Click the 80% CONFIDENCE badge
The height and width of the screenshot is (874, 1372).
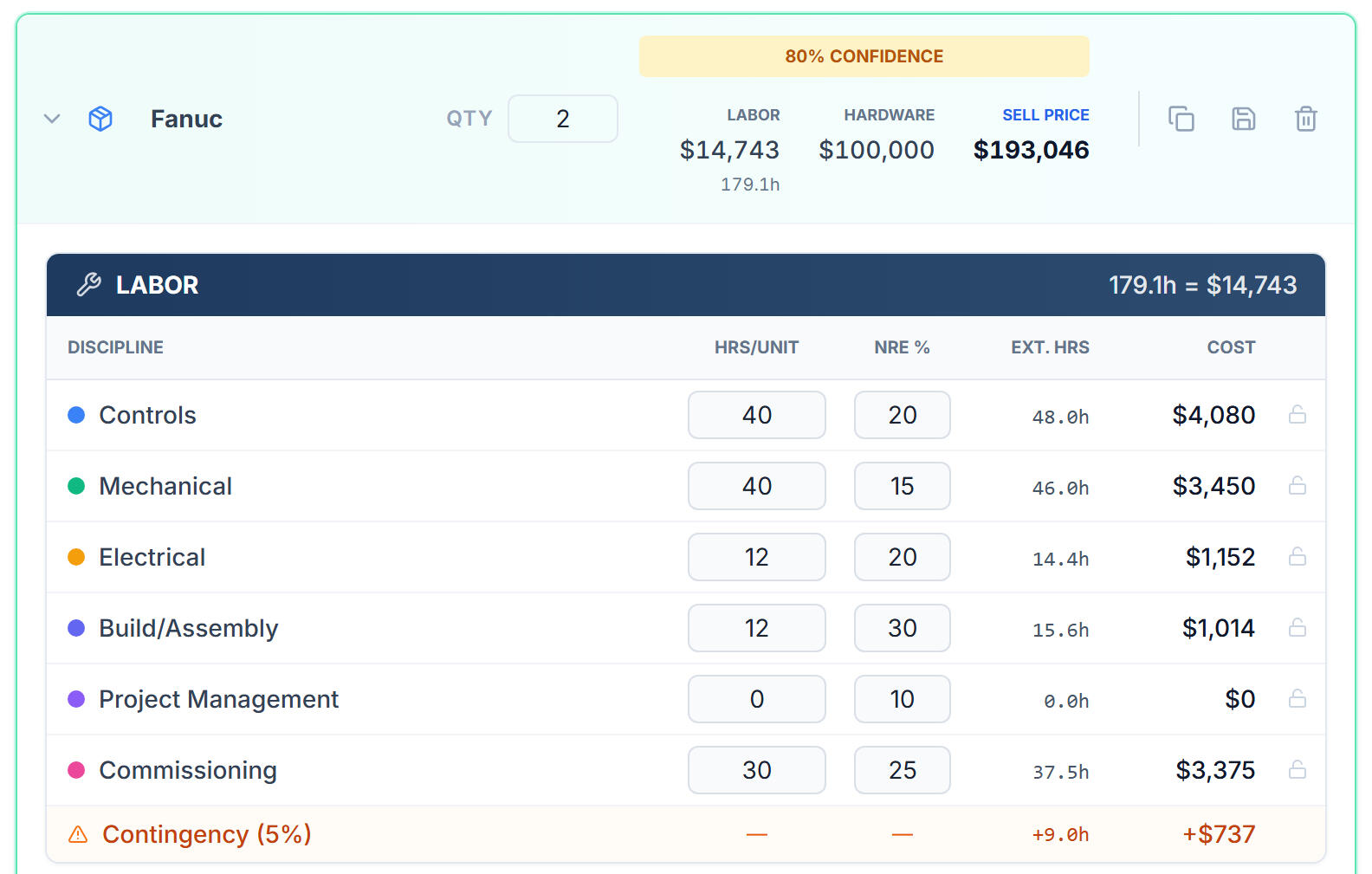[x=864, y=56]
